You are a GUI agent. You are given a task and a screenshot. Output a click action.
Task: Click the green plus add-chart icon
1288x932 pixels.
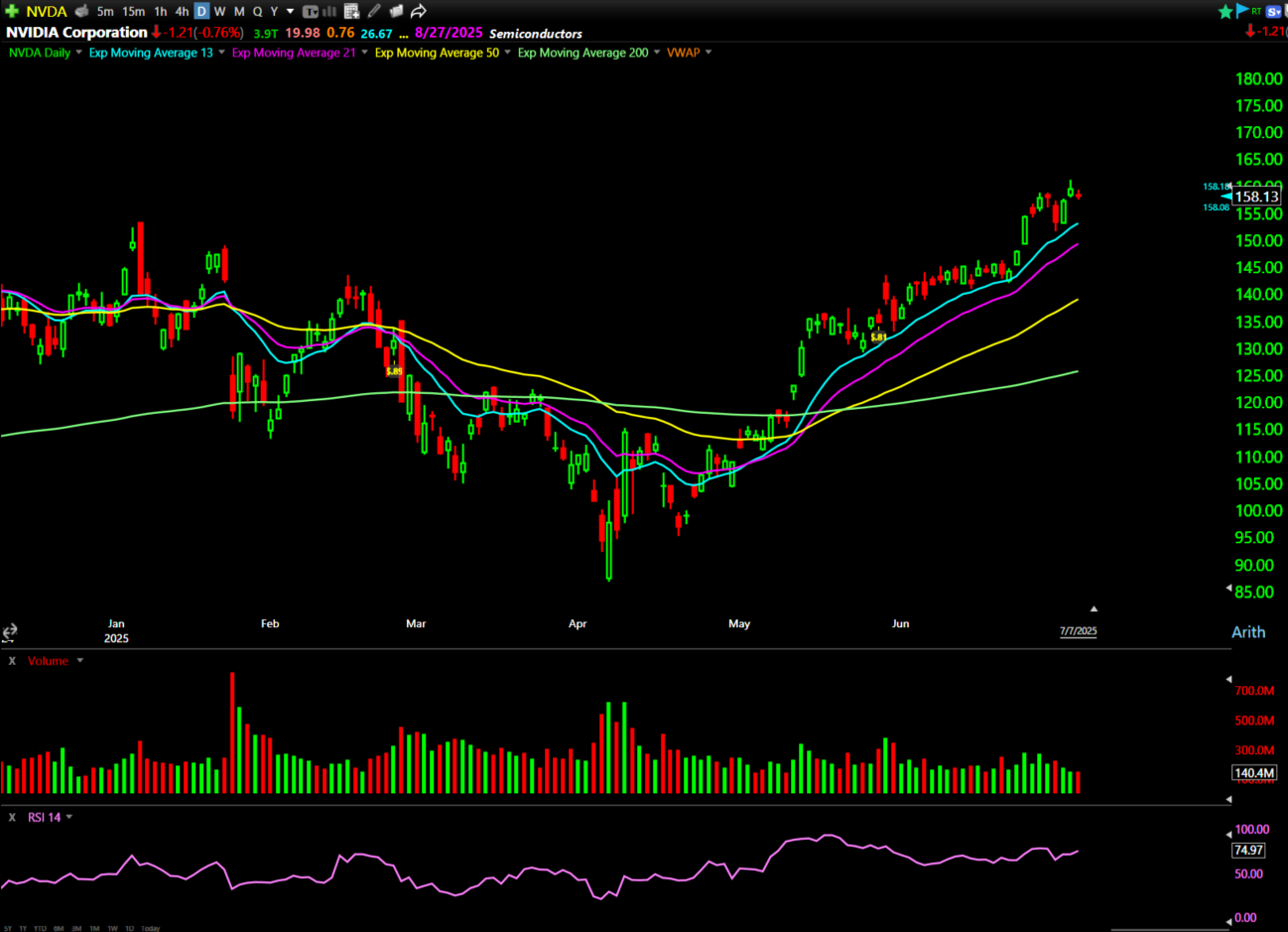[12, 11]
